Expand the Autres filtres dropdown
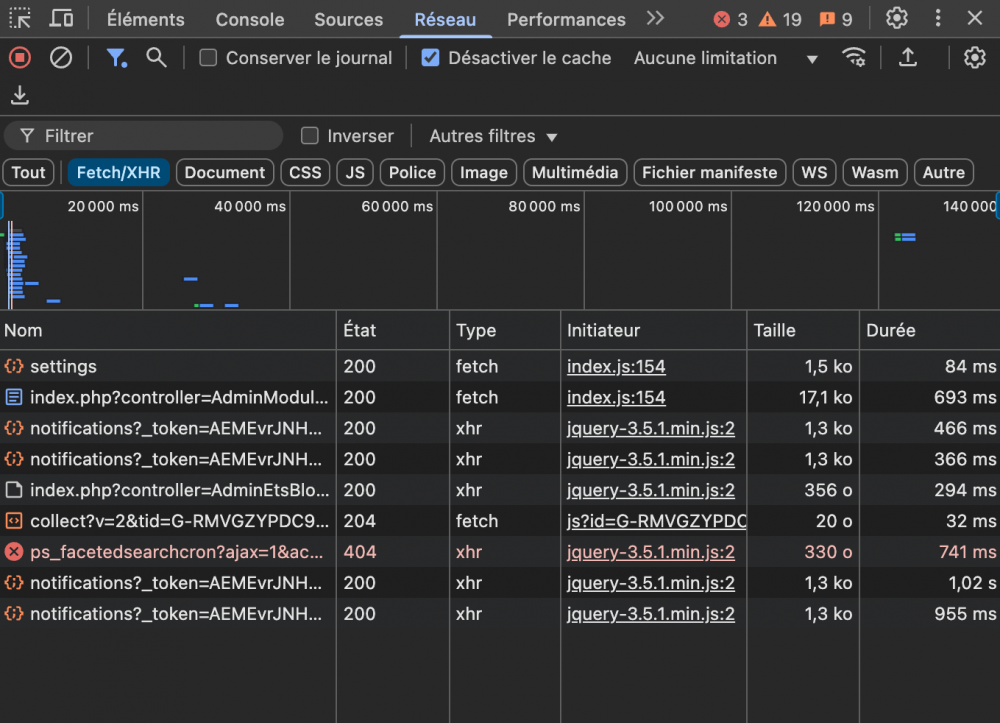Screen dimensions: 1000x723 (493, 136)
